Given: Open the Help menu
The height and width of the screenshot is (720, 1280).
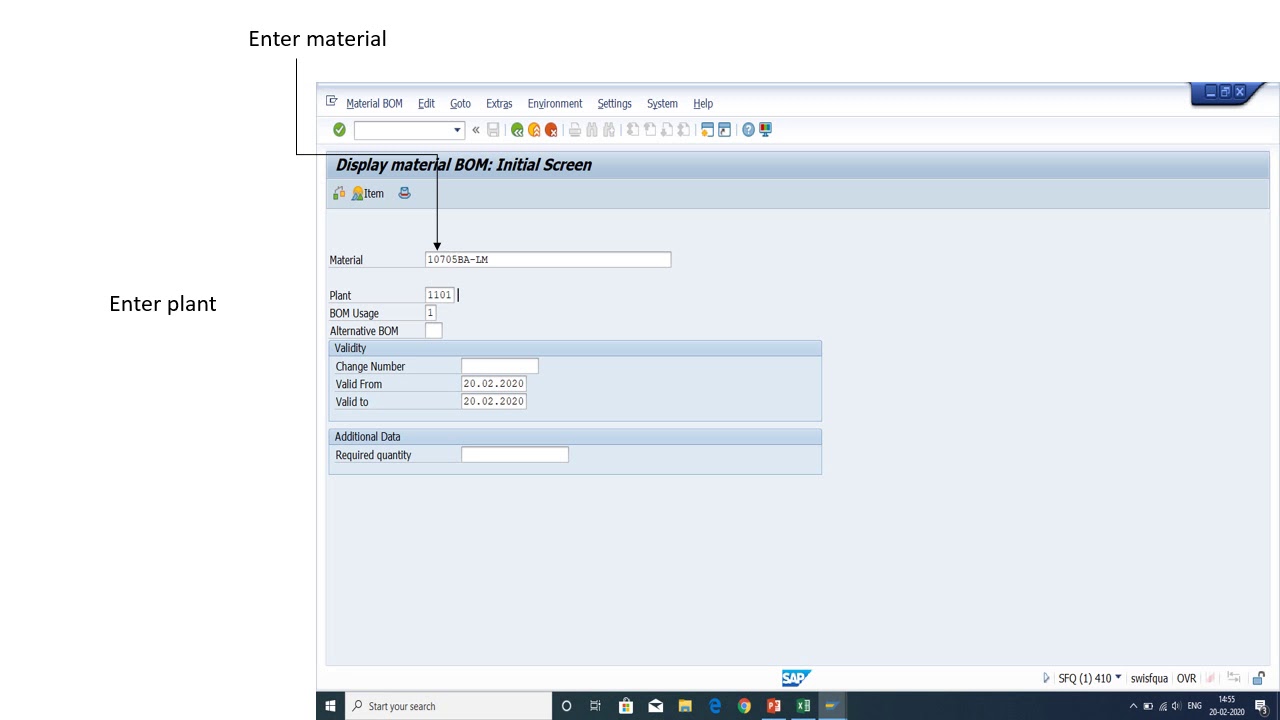Looking at the screenshot, I should [703, 104].
